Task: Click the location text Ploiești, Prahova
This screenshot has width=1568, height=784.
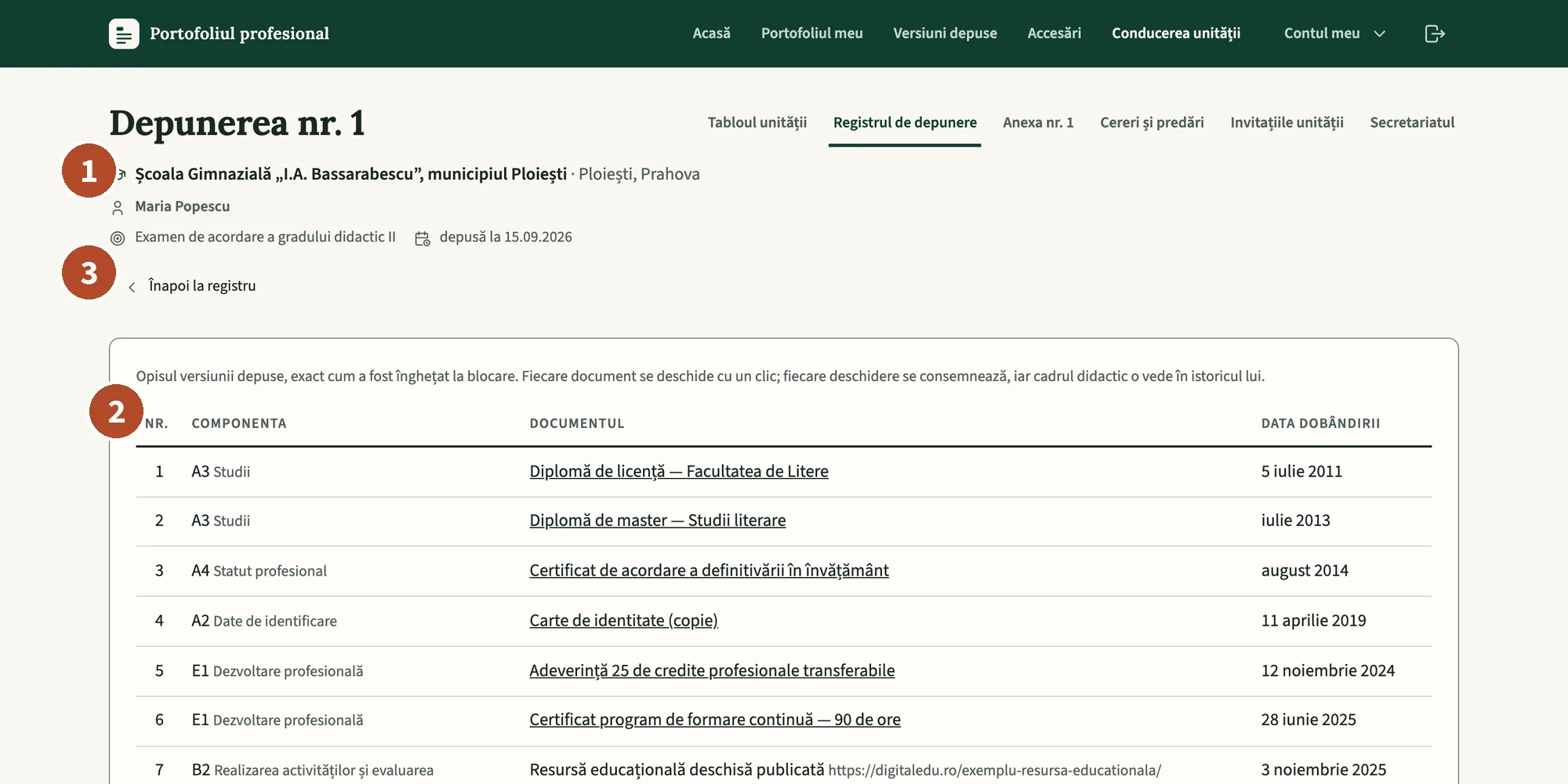Action: 639,174
